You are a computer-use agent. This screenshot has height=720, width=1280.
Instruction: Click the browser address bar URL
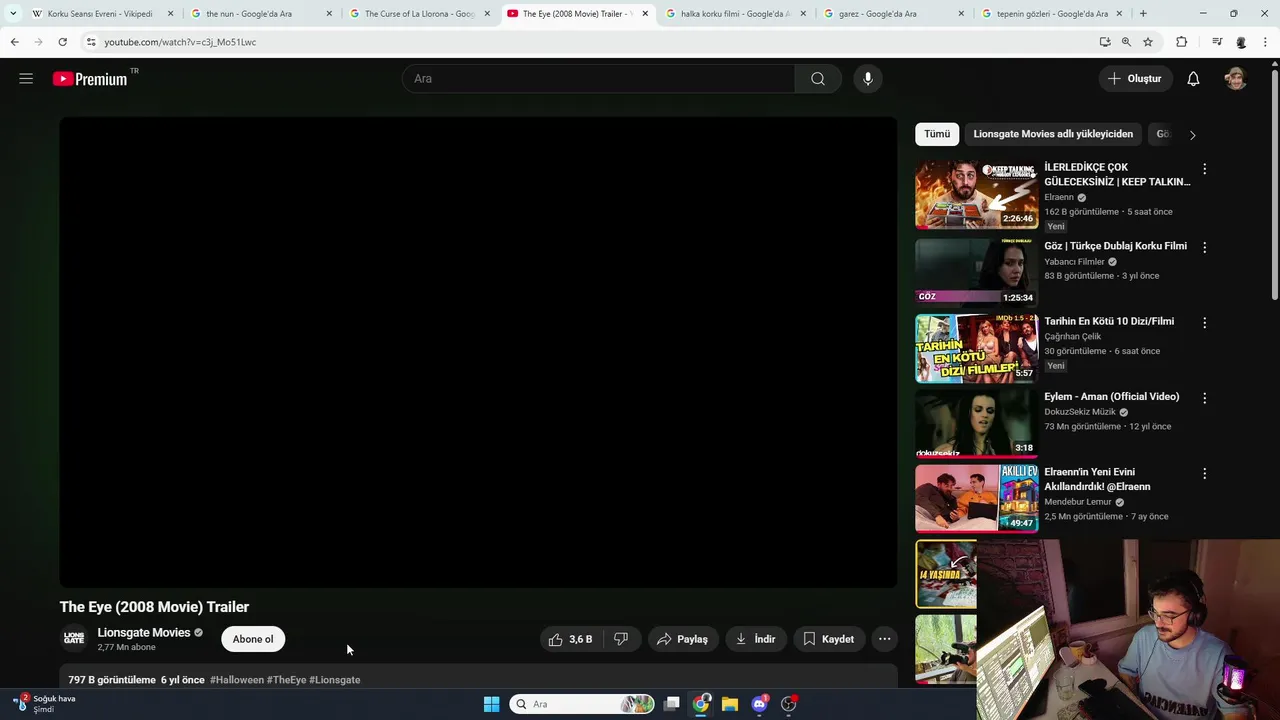180,42
